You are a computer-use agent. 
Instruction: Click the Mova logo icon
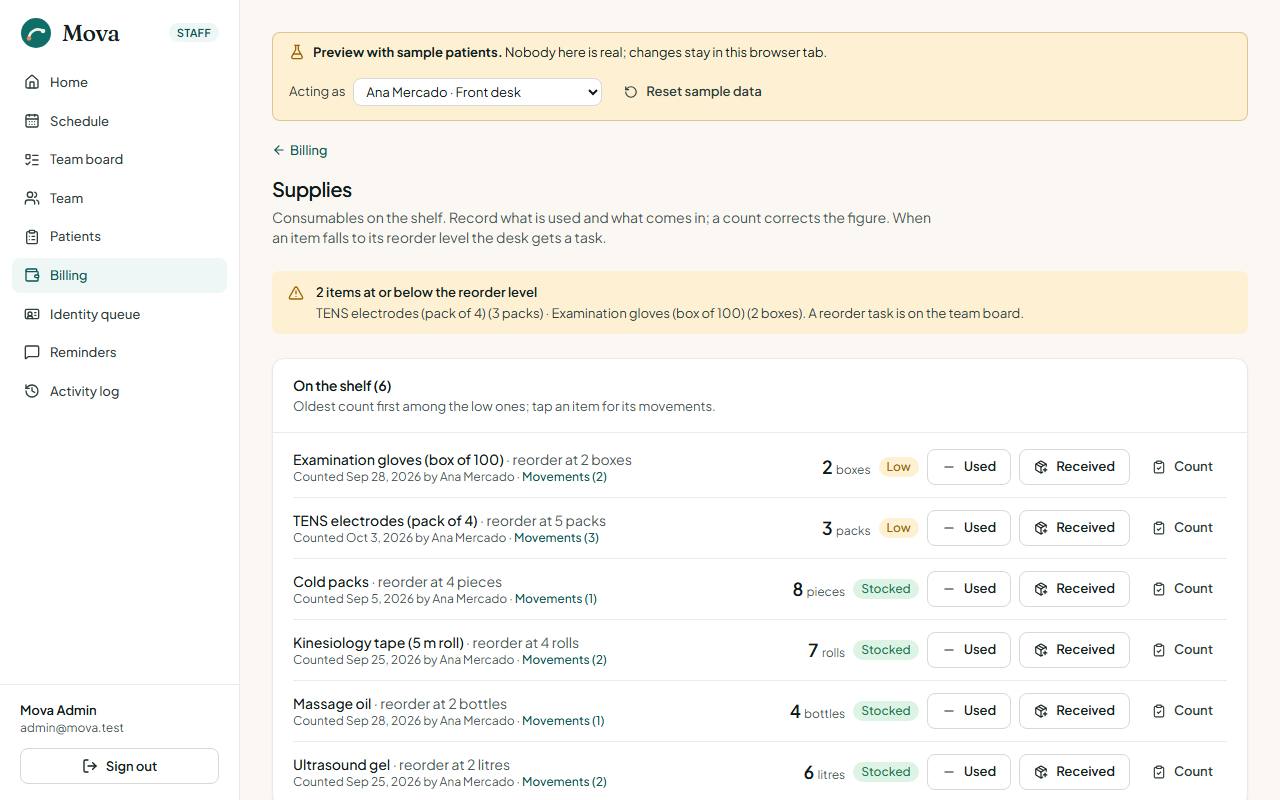(x=36, y=33)
